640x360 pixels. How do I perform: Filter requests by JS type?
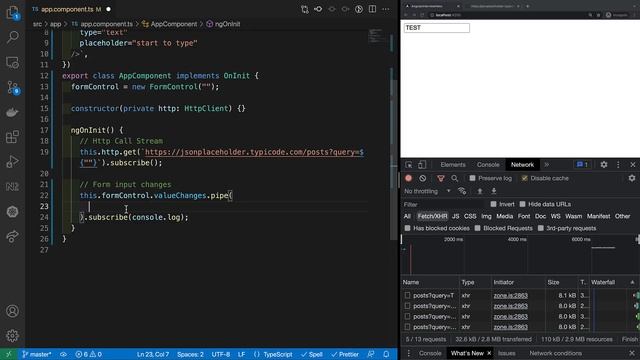[x=456, y=216]
